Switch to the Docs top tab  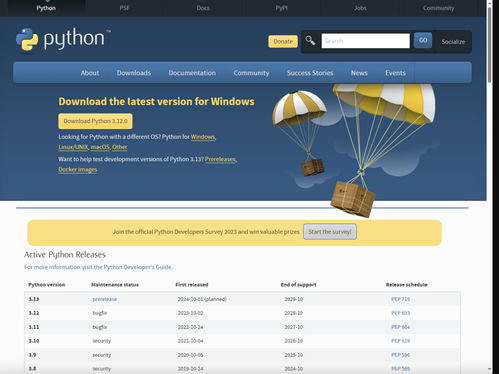pyautogui.click(x=203, y=8)
